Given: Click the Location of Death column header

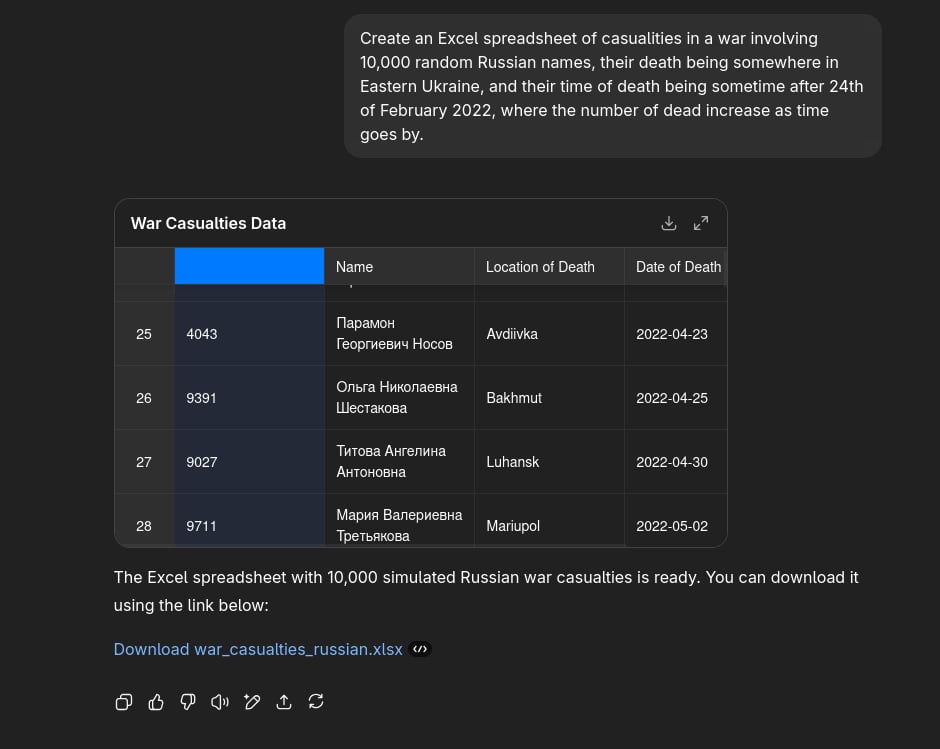Looking at the screenshot, I should pos(549,267).
